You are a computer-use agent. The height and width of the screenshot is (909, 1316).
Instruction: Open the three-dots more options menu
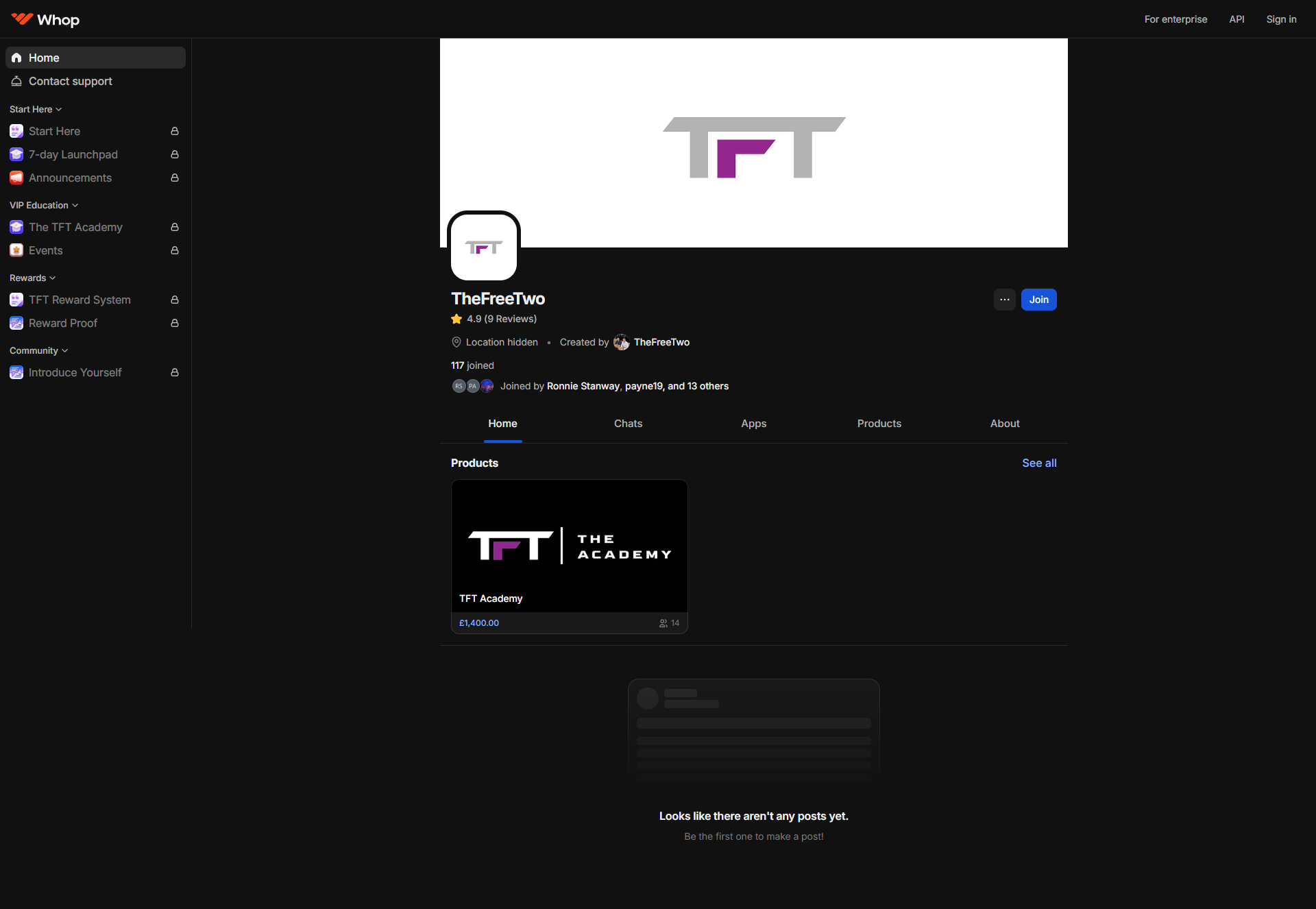pos(1005,300)
